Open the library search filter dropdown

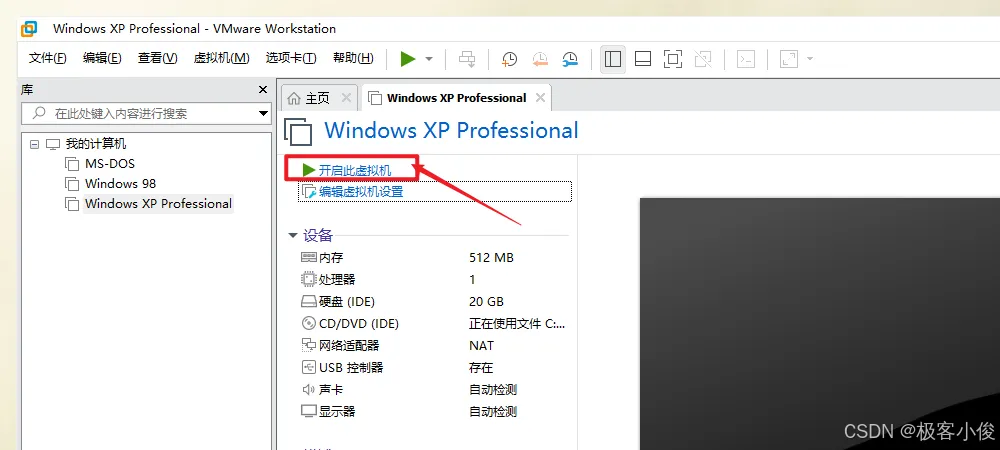264,114
